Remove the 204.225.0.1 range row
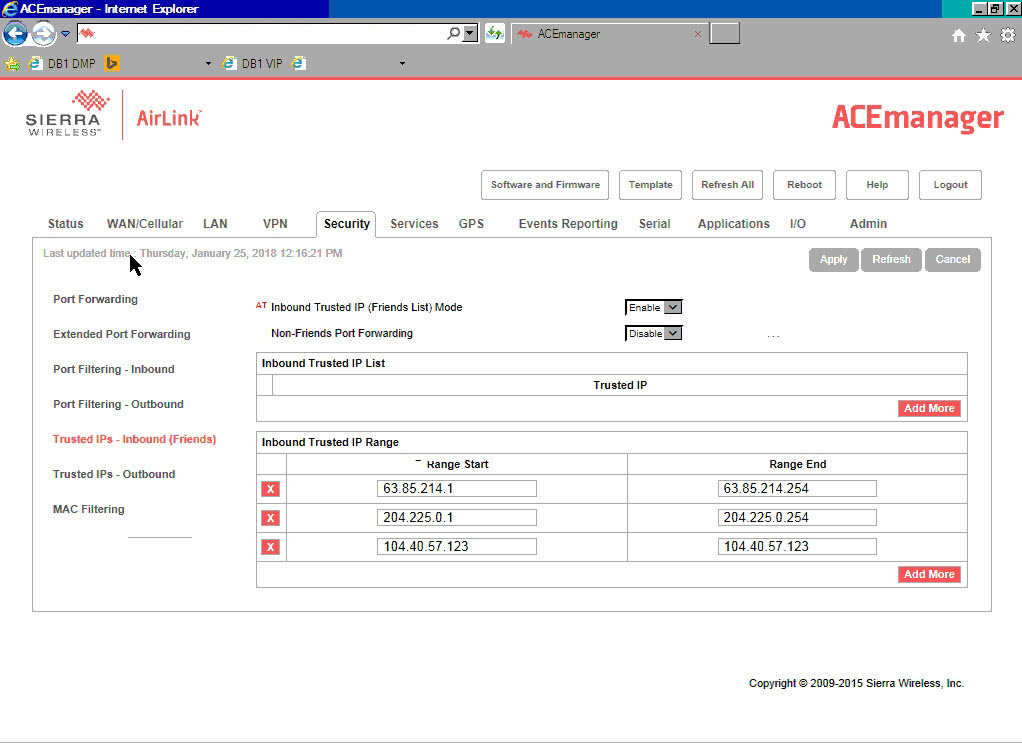The height and width of the screenshot is (743, 1022). [270, 518]
